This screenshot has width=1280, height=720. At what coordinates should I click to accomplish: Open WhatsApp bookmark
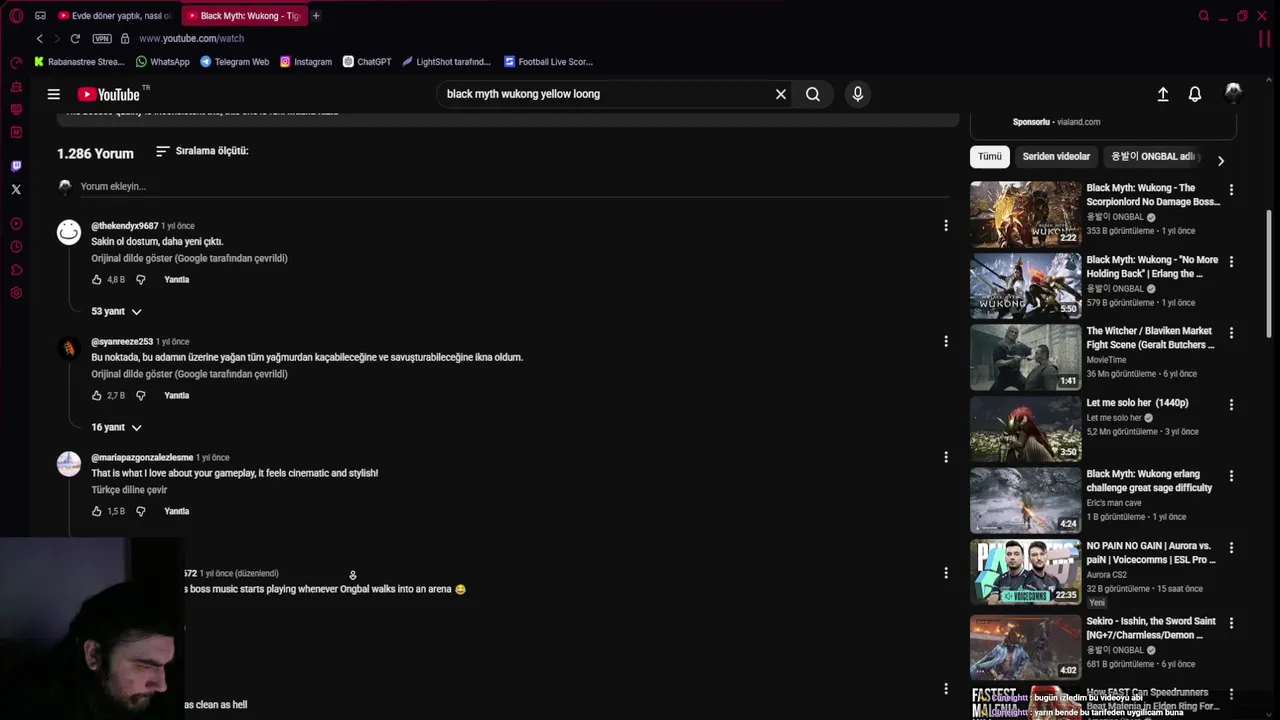click(x=163, y=62)
